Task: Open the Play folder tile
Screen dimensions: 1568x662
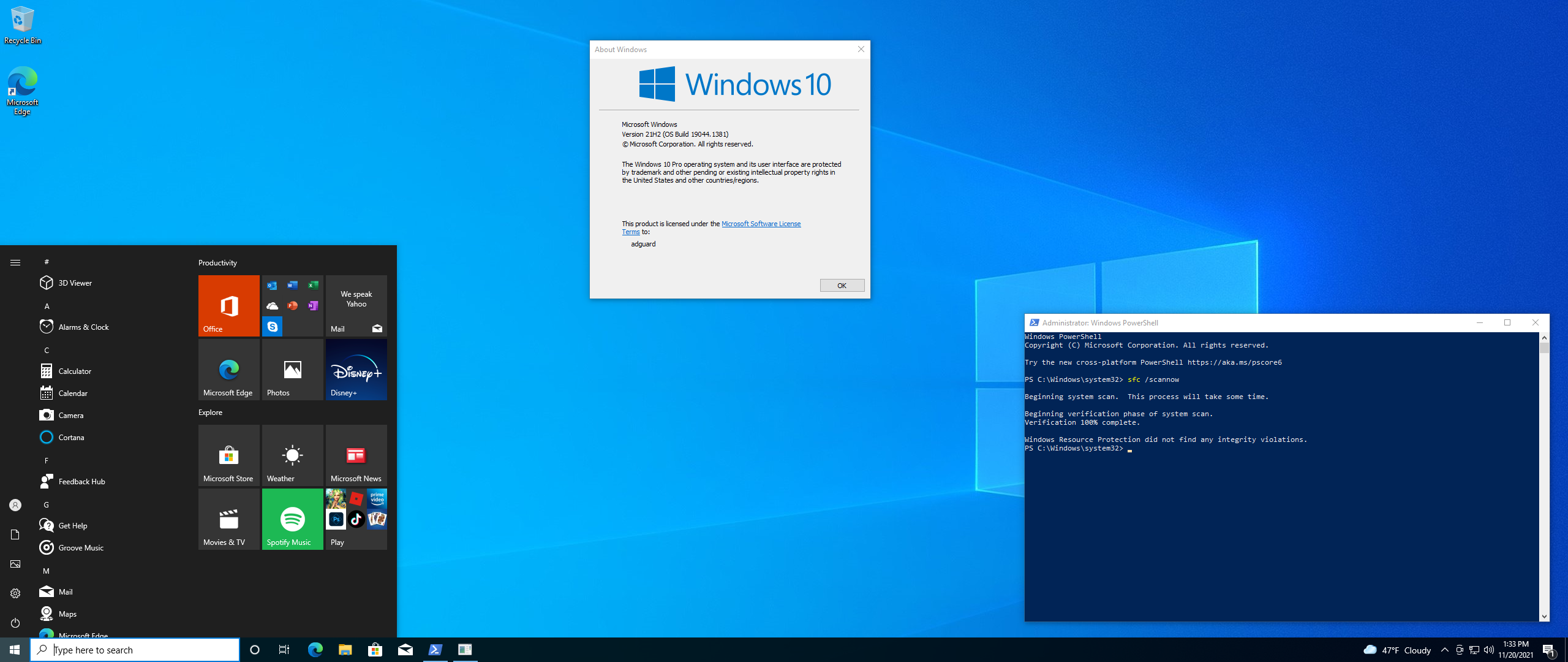Action: tap(356, 519)
